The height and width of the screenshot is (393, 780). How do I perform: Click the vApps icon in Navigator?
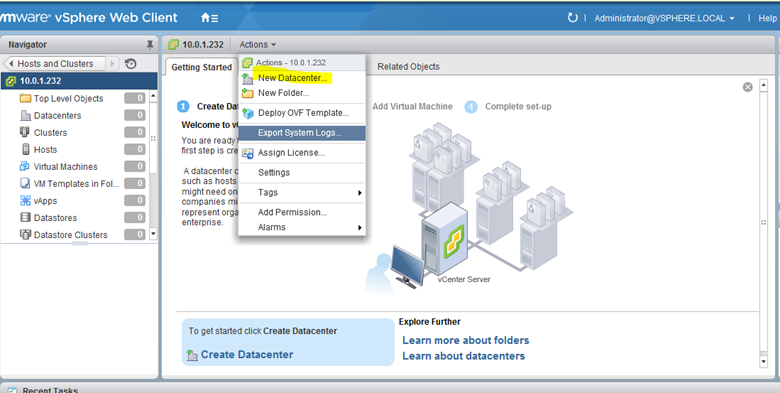[x=25, y=200]
